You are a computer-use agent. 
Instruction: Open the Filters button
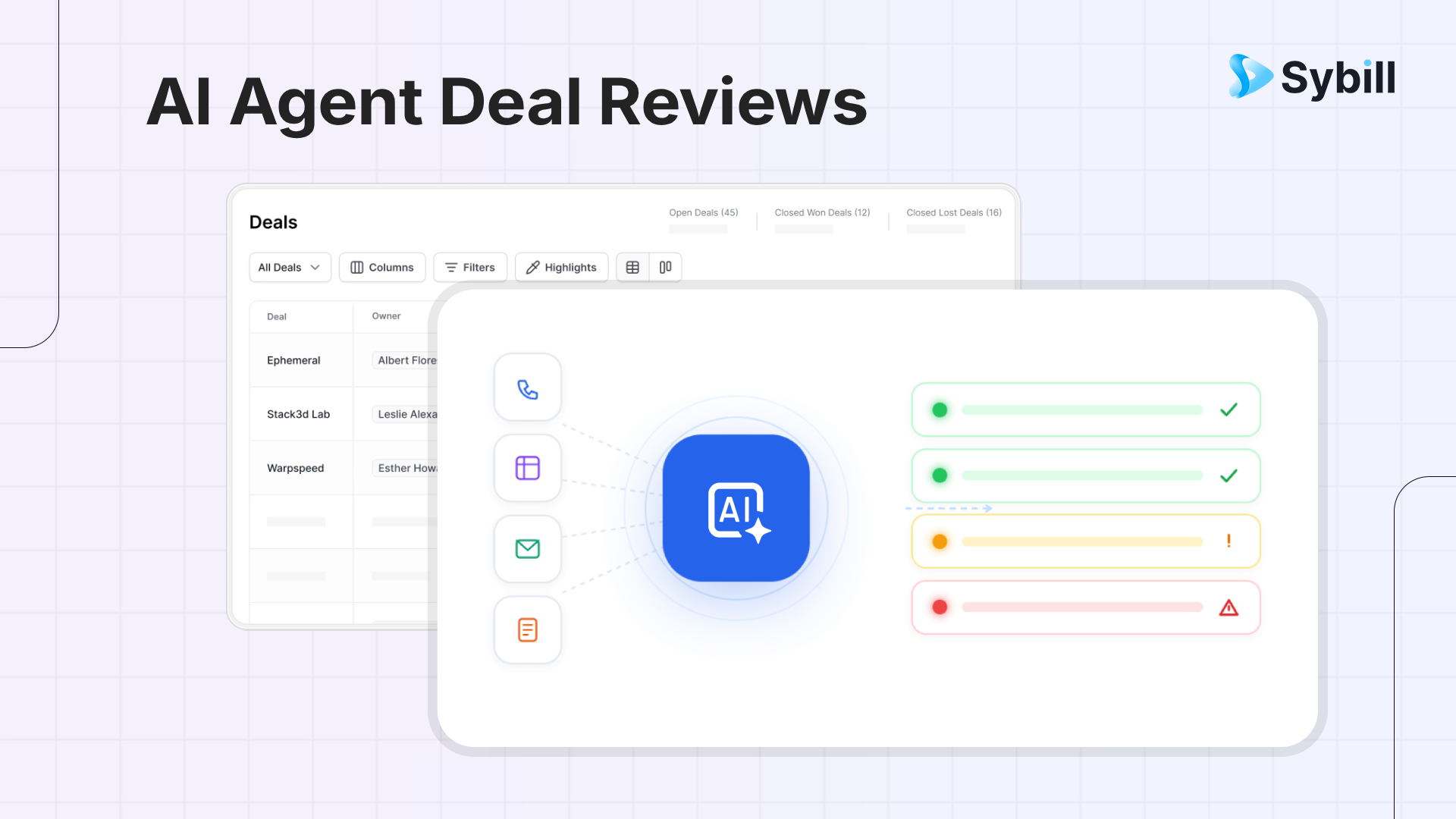point(470,267)
